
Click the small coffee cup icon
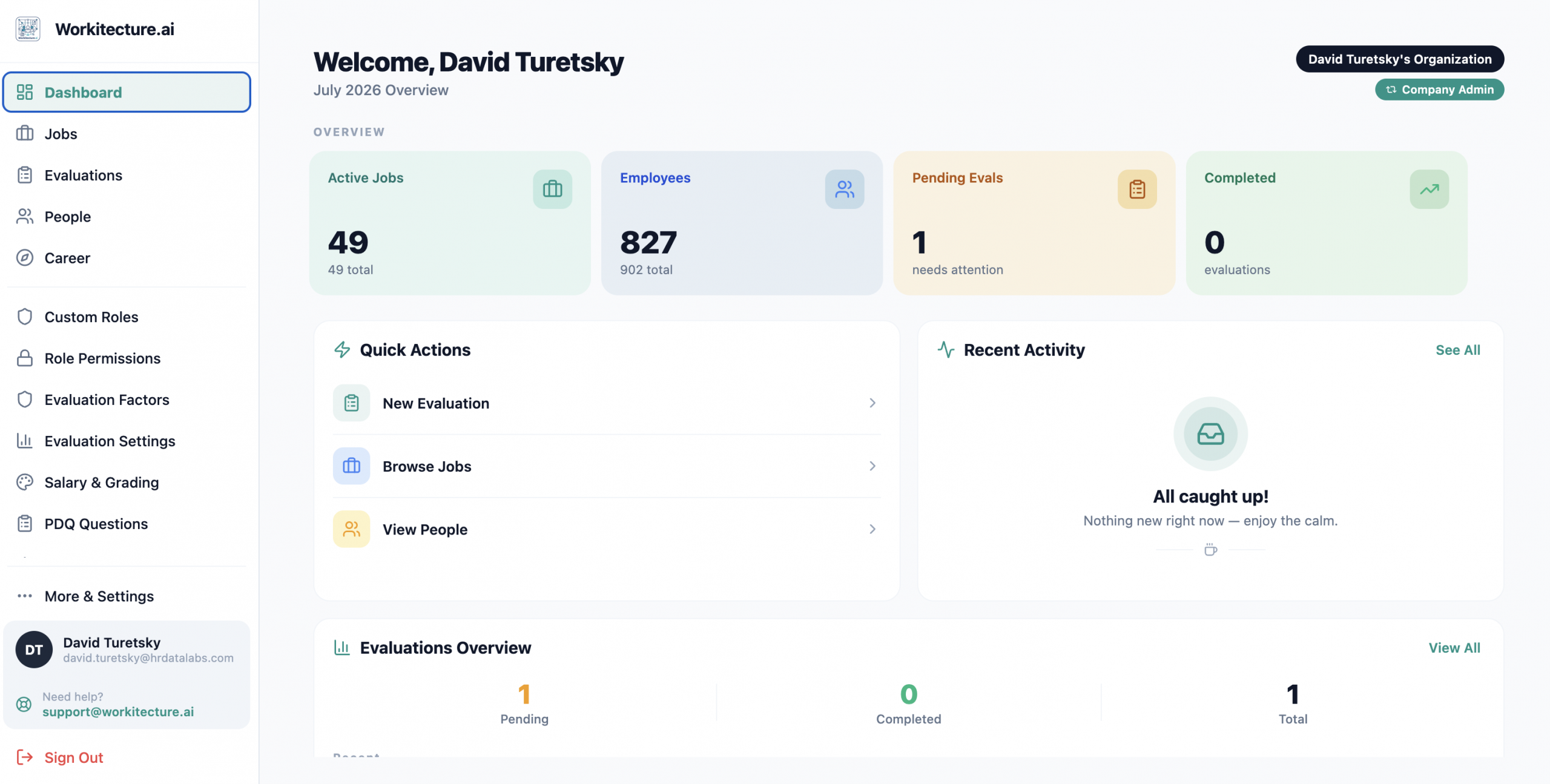pos(1210,550)
